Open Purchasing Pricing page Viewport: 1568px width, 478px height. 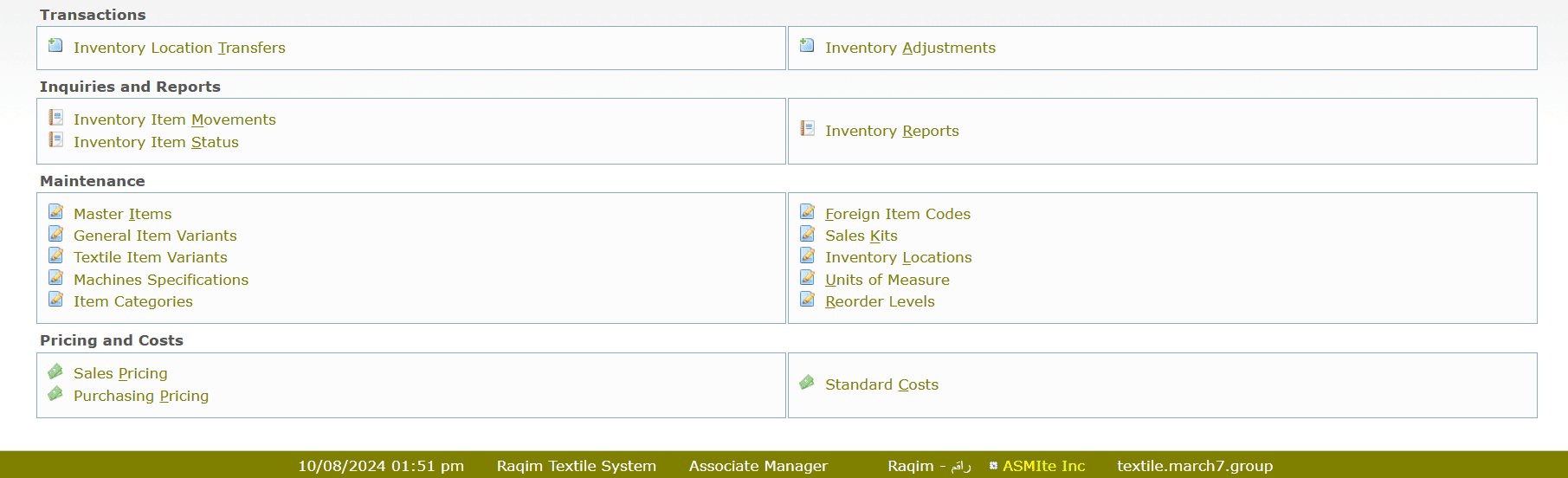coord(141,396)
